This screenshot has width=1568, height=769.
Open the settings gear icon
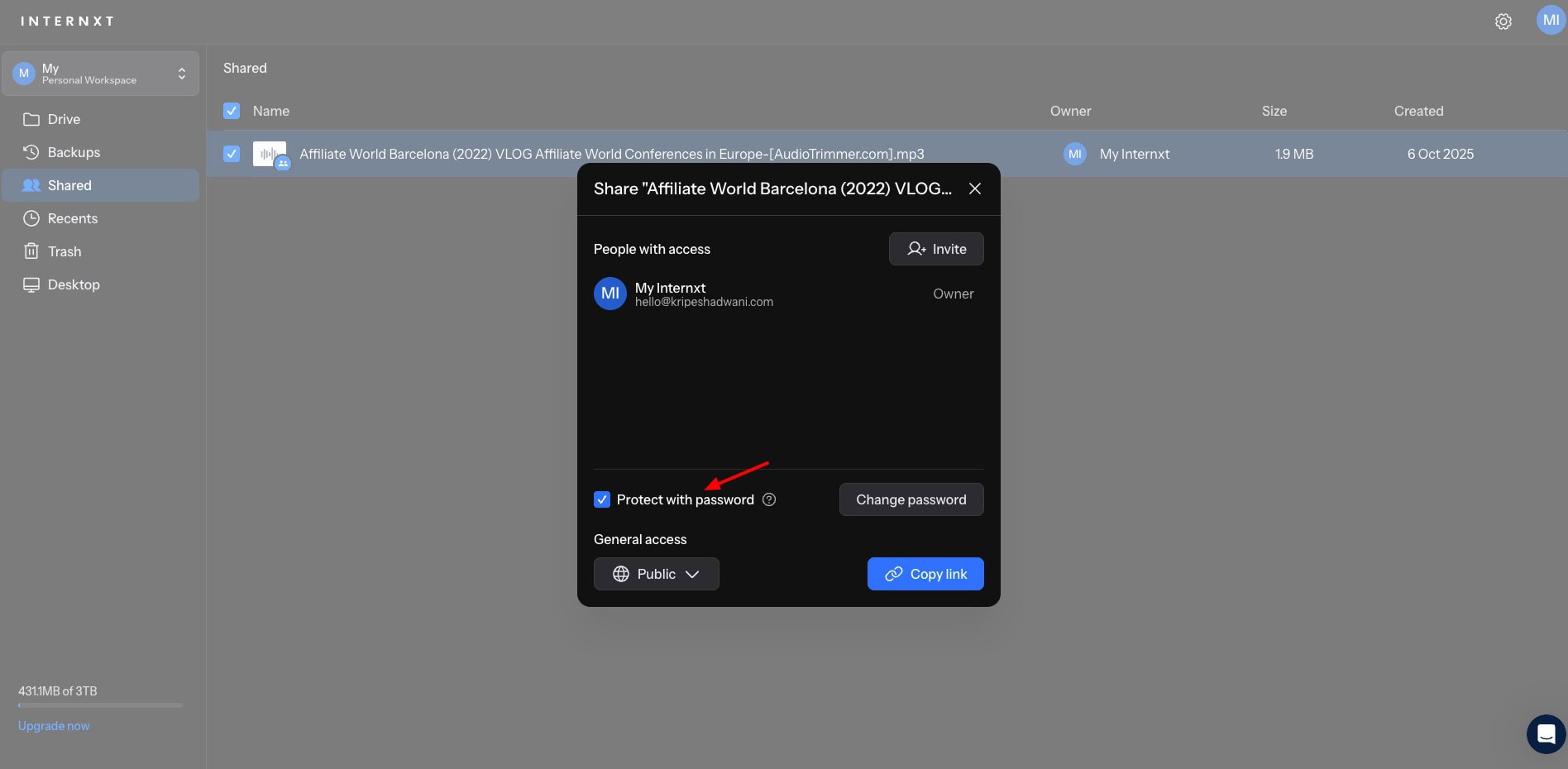coord(1503,21)
